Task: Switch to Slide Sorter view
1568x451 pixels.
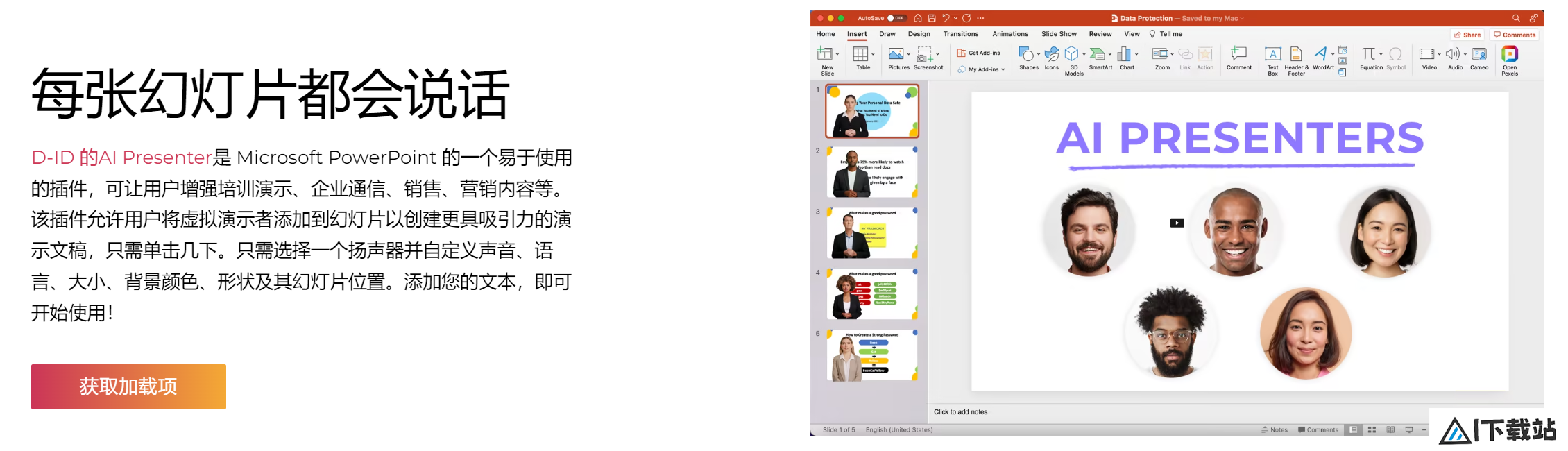Action: 1372,430
